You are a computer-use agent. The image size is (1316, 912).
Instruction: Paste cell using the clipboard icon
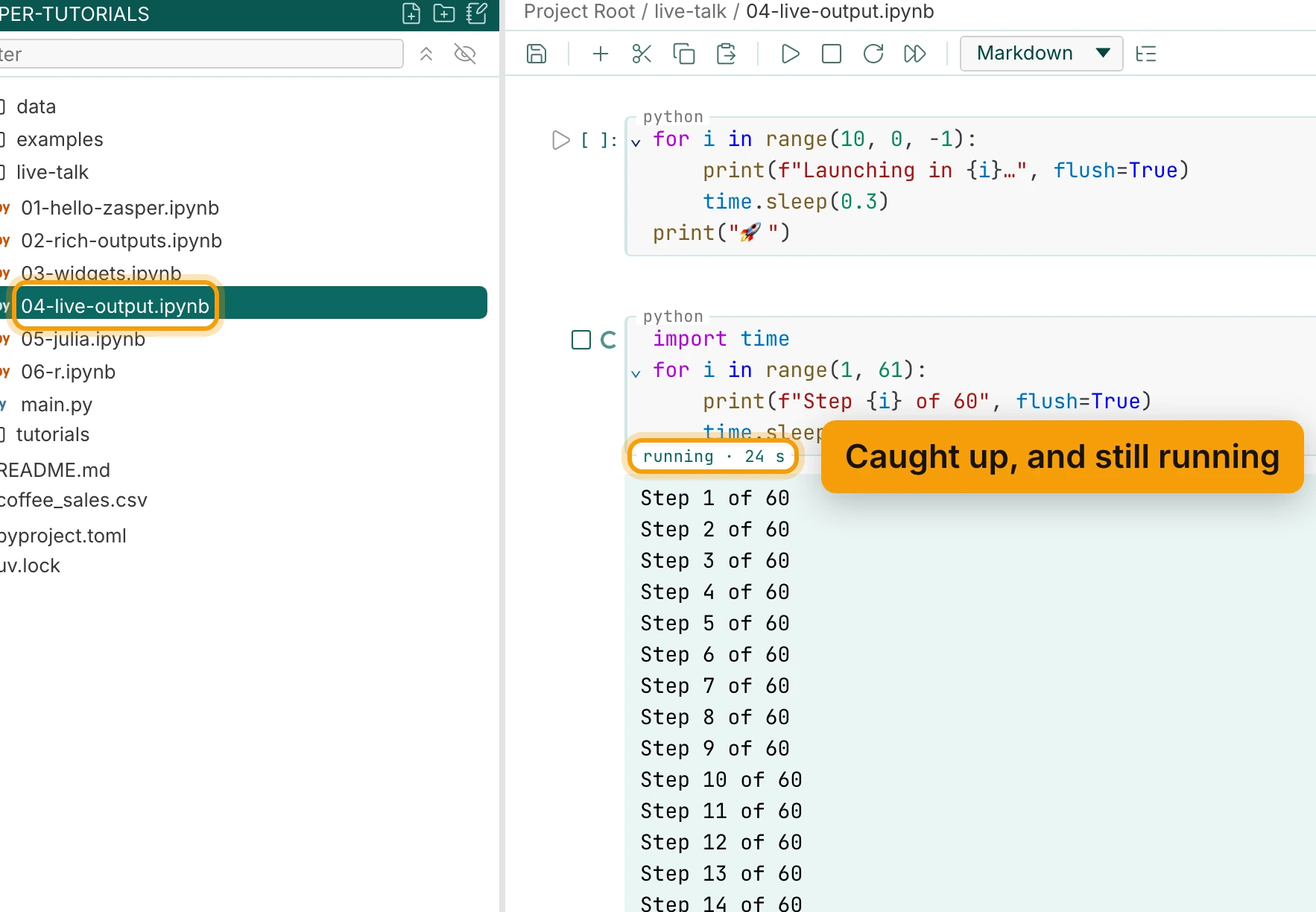pos(726,54)
